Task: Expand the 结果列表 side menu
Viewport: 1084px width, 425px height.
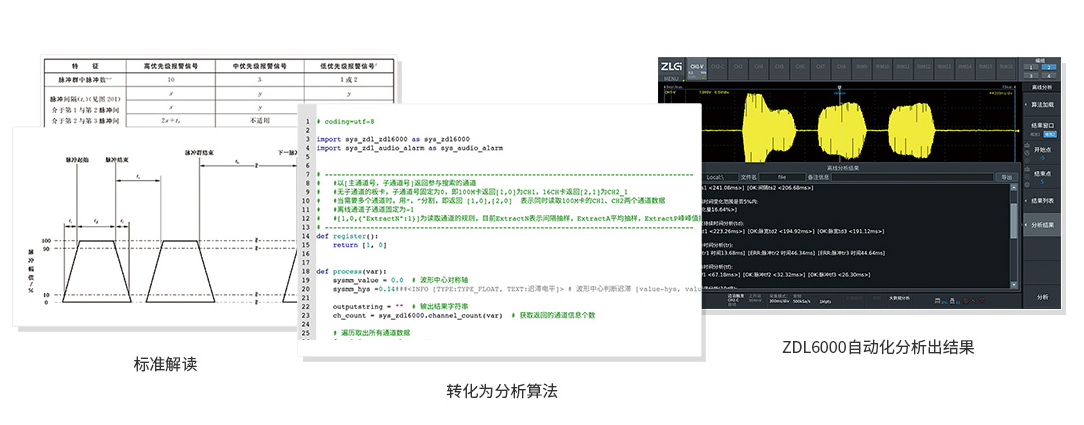Action: pos(1041,200)
